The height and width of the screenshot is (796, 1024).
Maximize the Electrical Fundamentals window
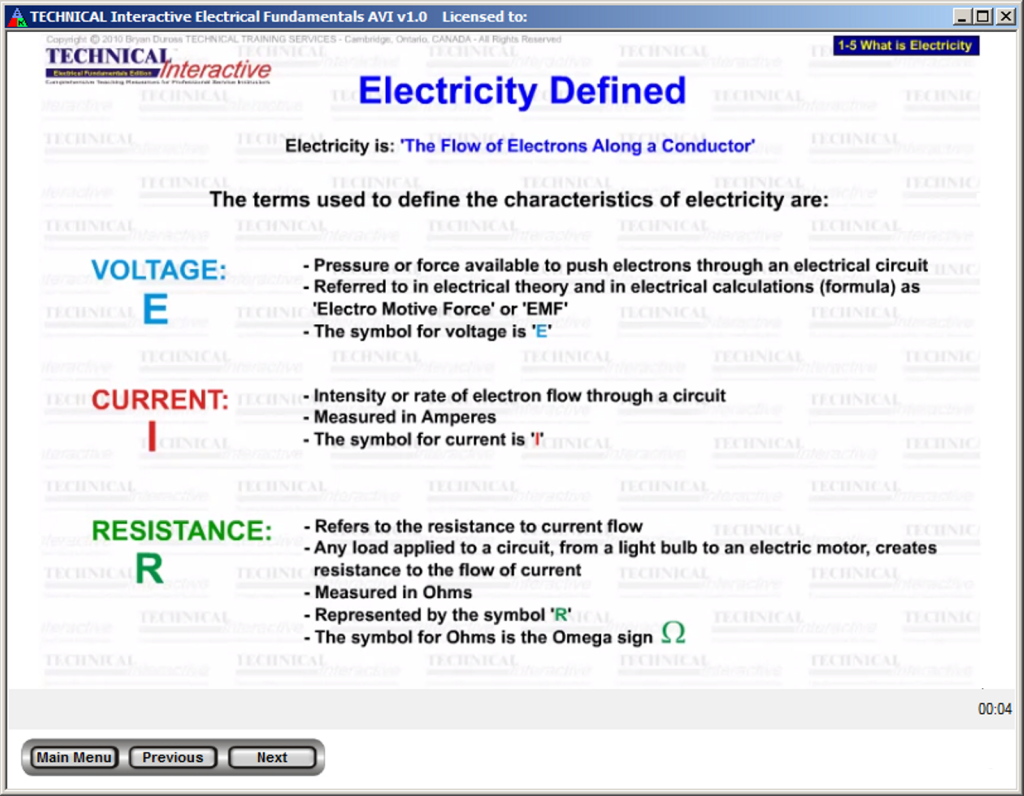point(983,16)
